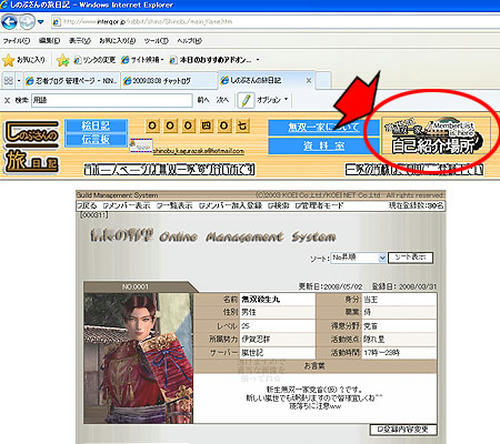The width and height of the screenshot is (500, 444).
Task: Click the ソート表示 button
Action: [411, 257]
